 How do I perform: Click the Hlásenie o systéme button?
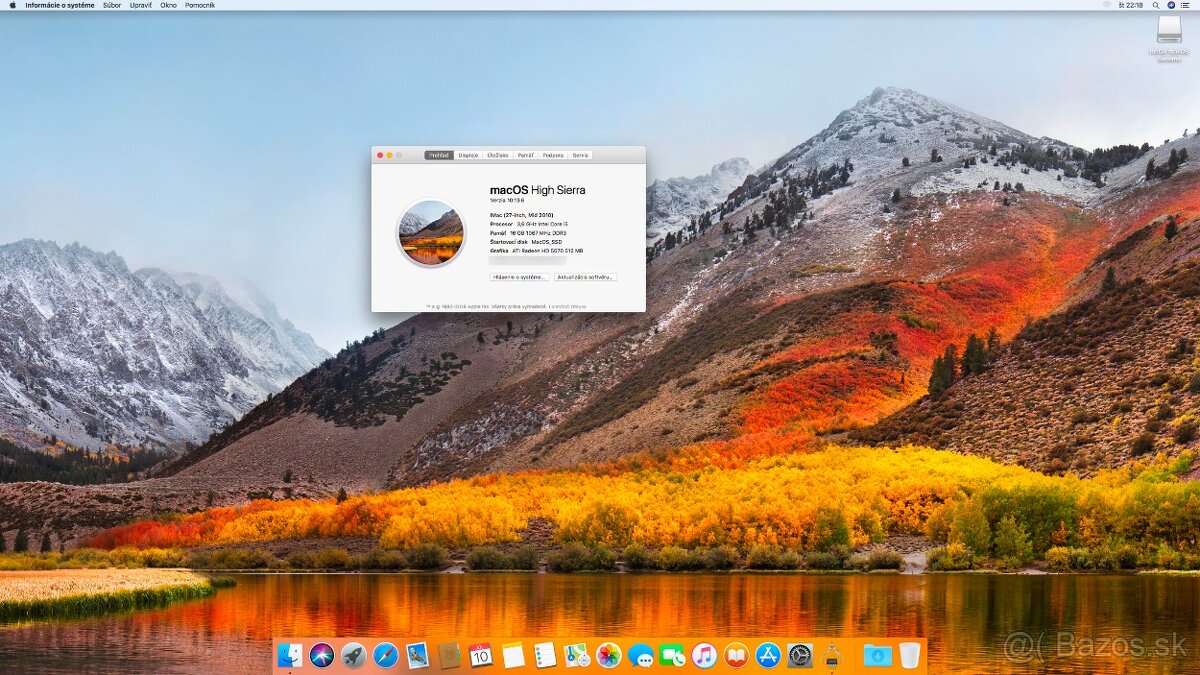[519, 277]
